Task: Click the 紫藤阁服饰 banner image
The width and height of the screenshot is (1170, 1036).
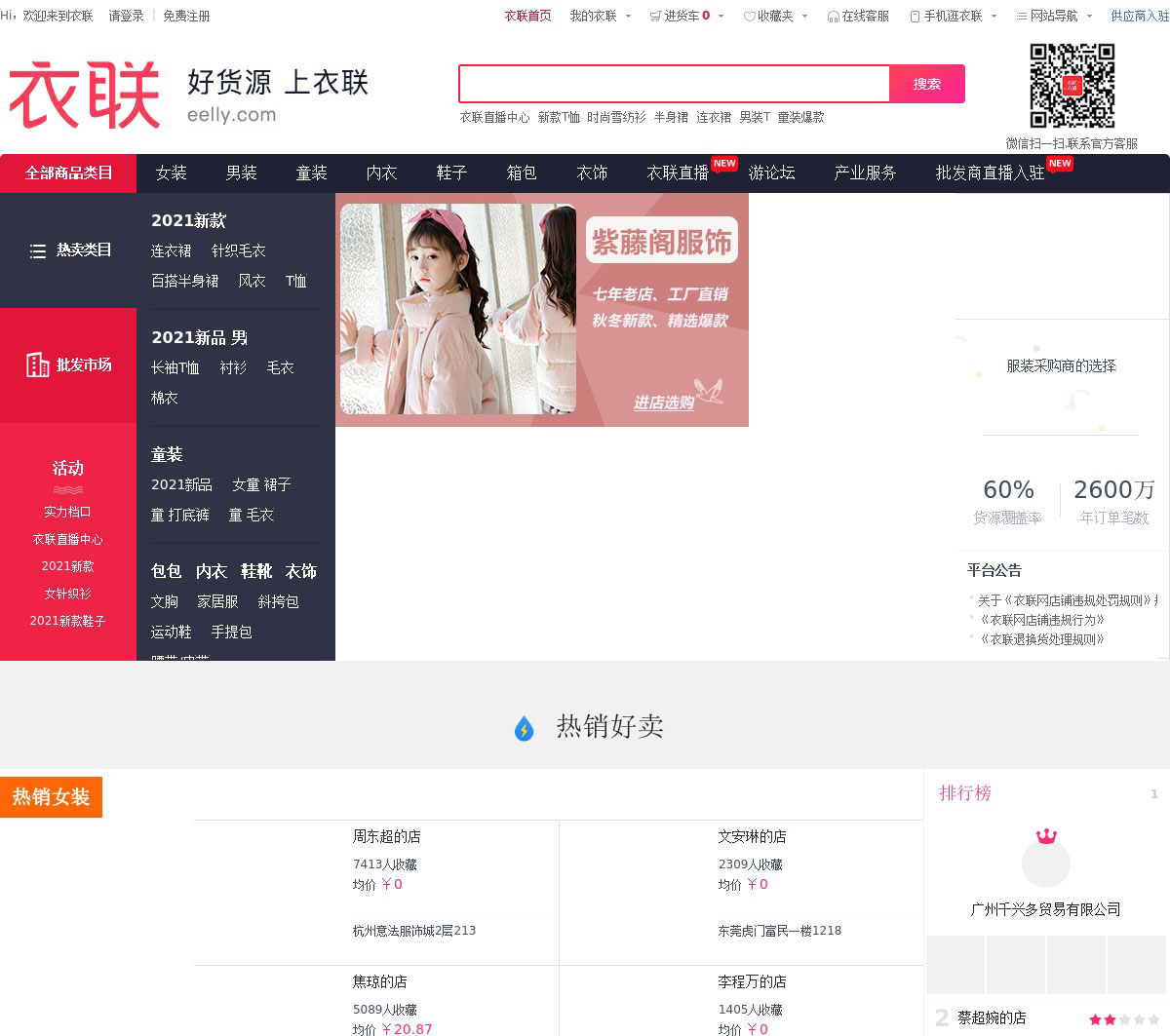Action: tap(542, 310)
